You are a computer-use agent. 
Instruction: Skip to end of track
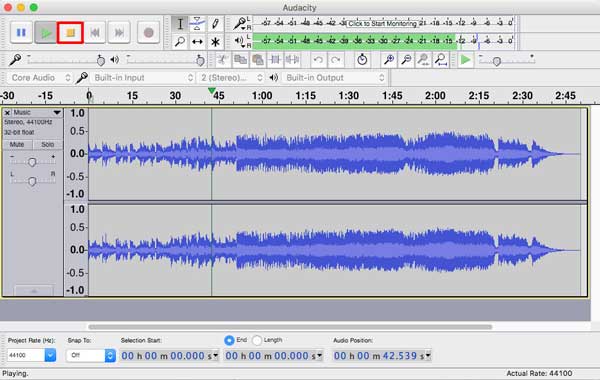tap(119, 33)
